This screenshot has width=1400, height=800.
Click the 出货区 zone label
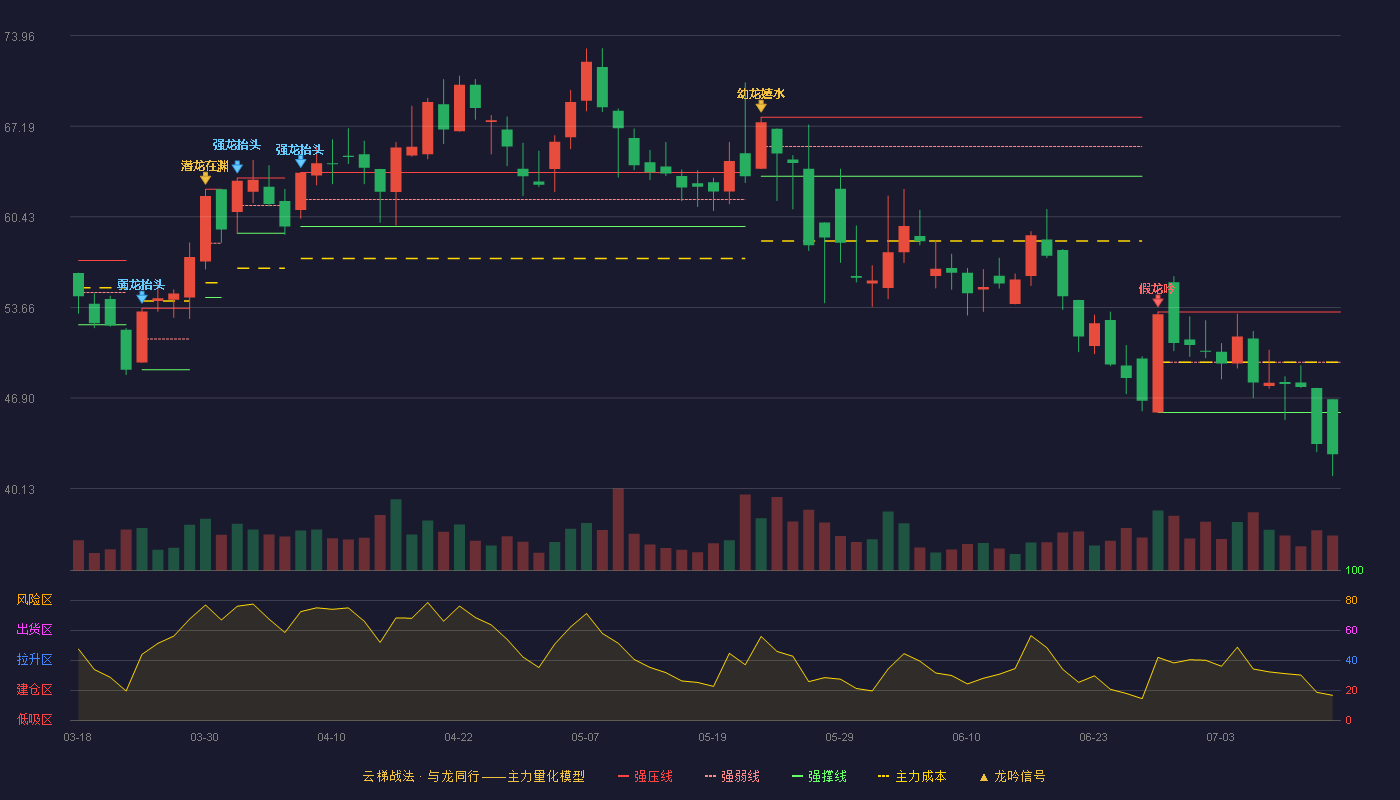[34, 630]
